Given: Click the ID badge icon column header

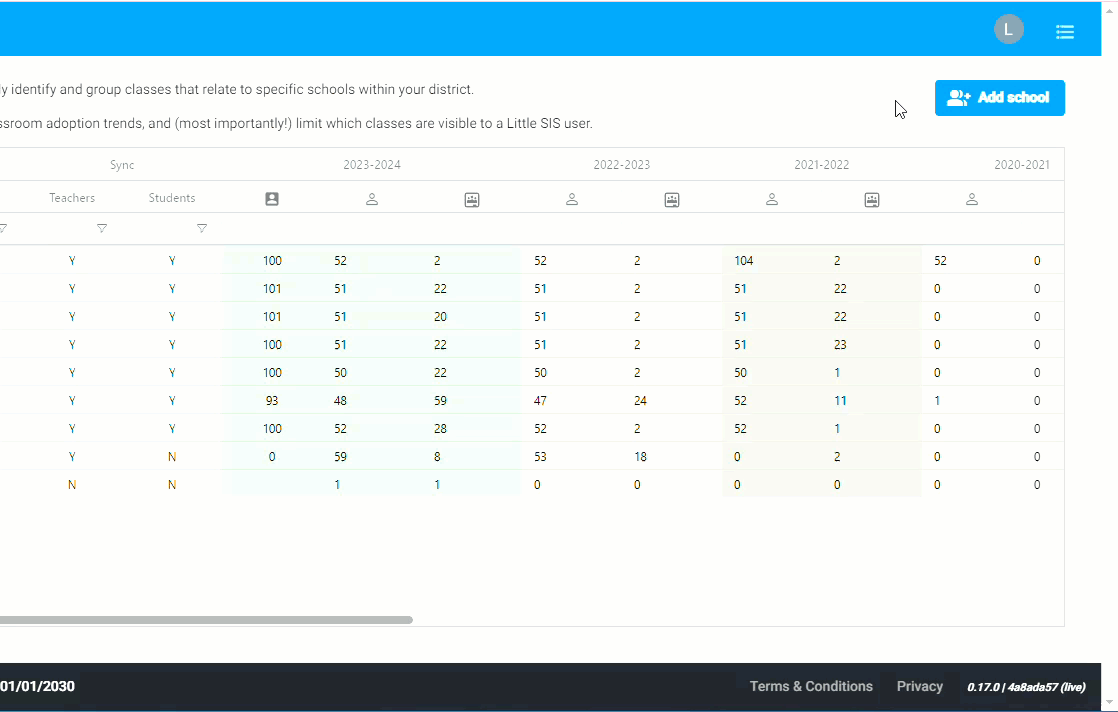Looking at the screenshot, I should (272, 199).
